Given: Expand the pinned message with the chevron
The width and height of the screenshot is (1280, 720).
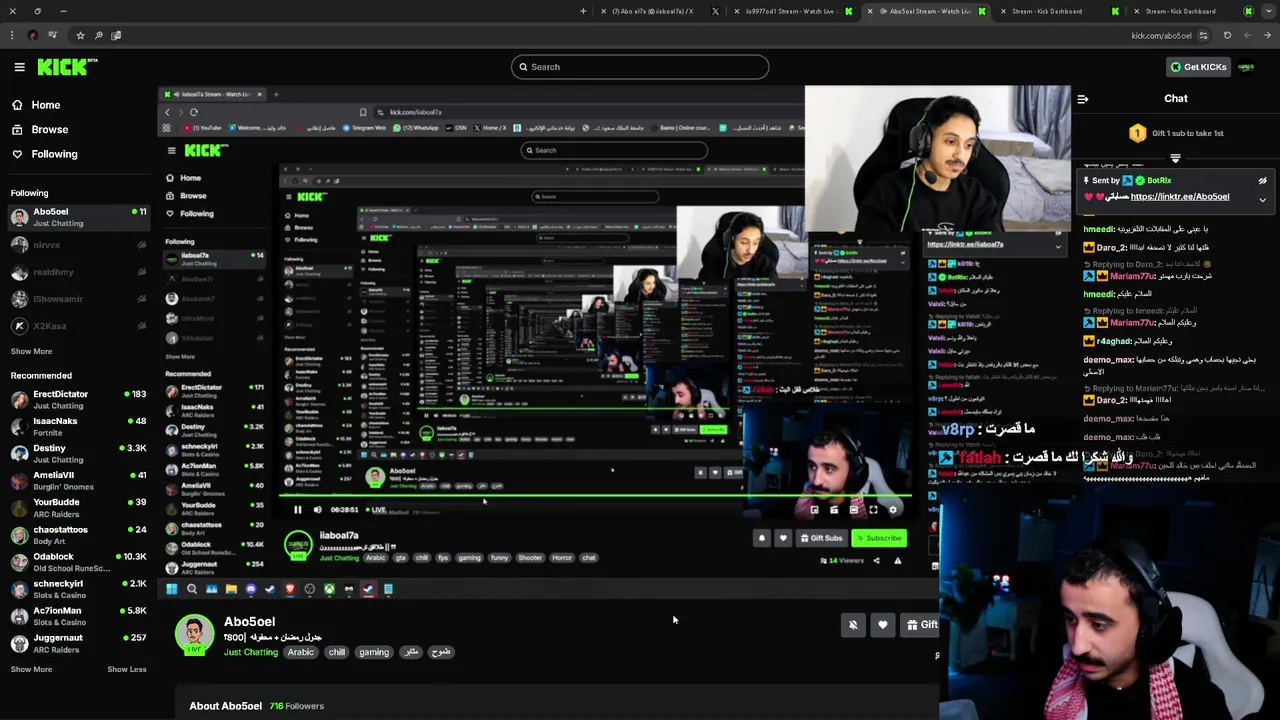Looking at the screenshot, I should pos(1262,199).
